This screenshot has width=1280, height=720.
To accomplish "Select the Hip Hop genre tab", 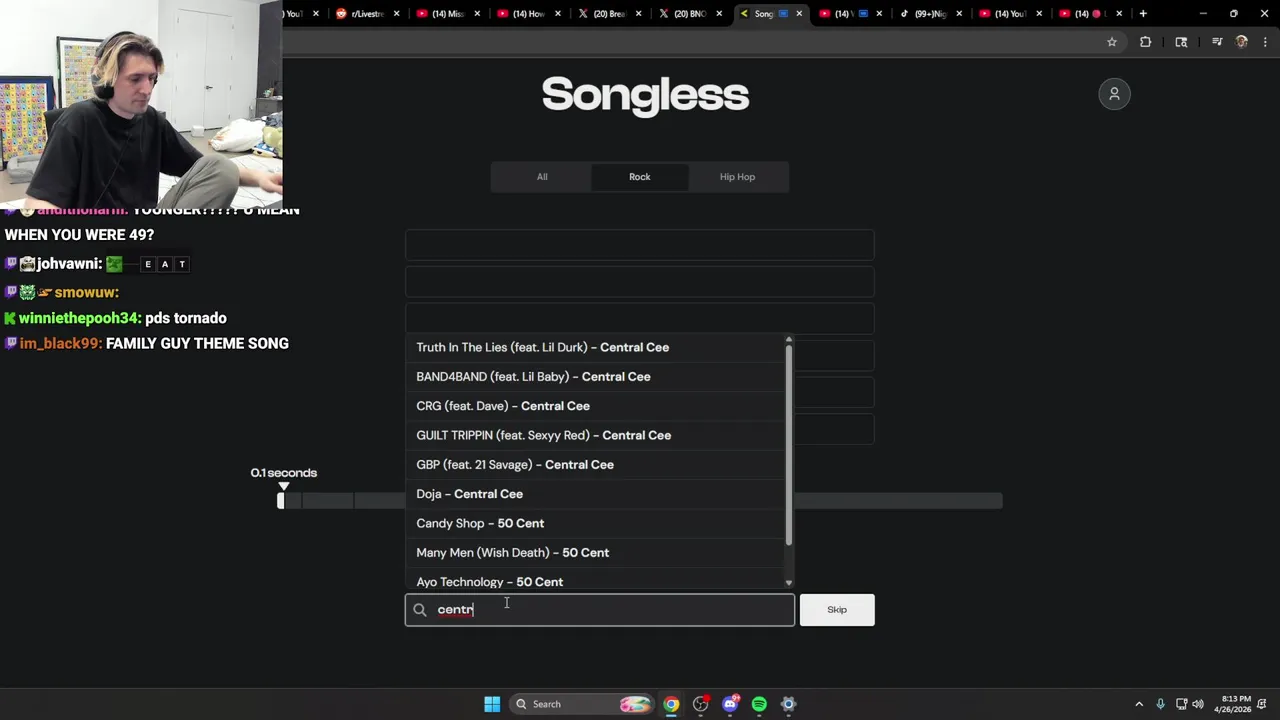I will pos(738,177).
